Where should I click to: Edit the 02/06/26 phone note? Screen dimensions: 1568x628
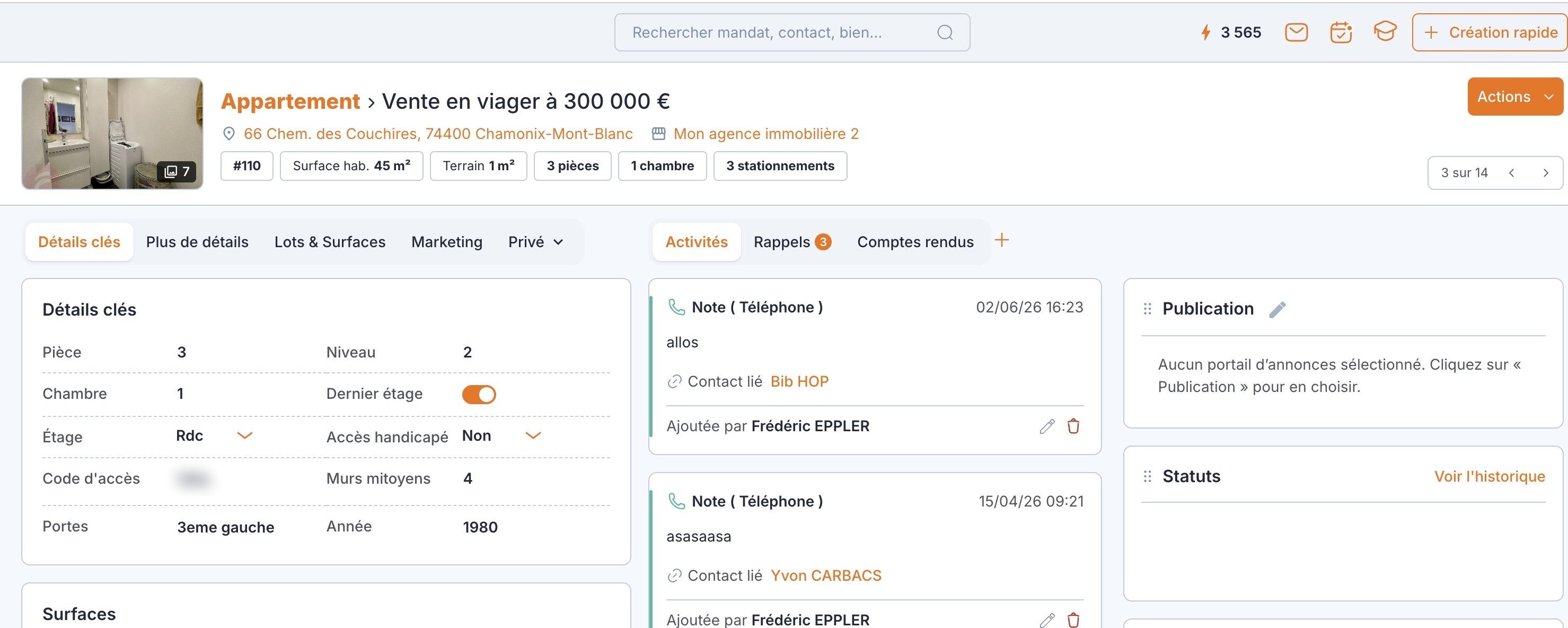coord(1047,426)
